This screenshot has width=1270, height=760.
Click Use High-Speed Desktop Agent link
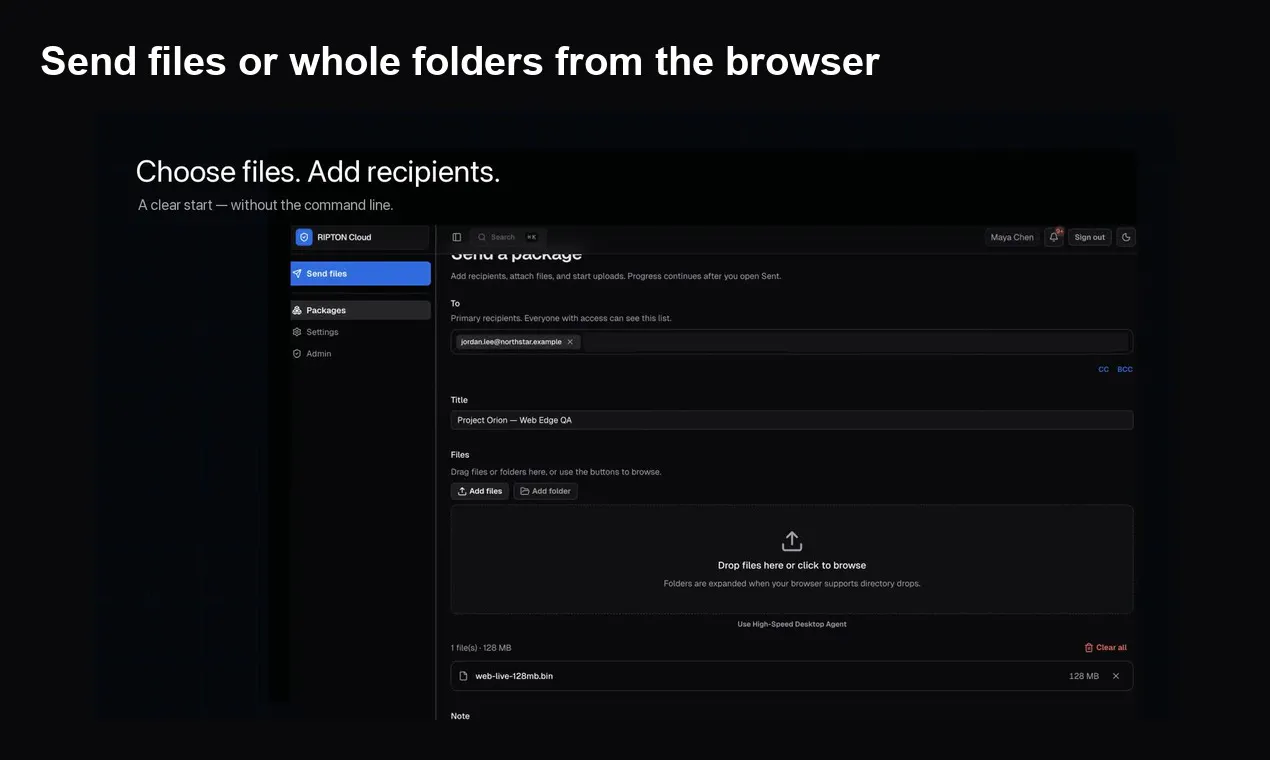pos(792,624)
